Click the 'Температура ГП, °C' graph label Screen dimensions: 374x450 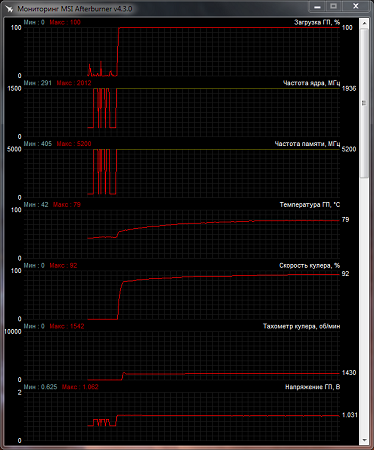pyautogui.click(x=310, y=205)
